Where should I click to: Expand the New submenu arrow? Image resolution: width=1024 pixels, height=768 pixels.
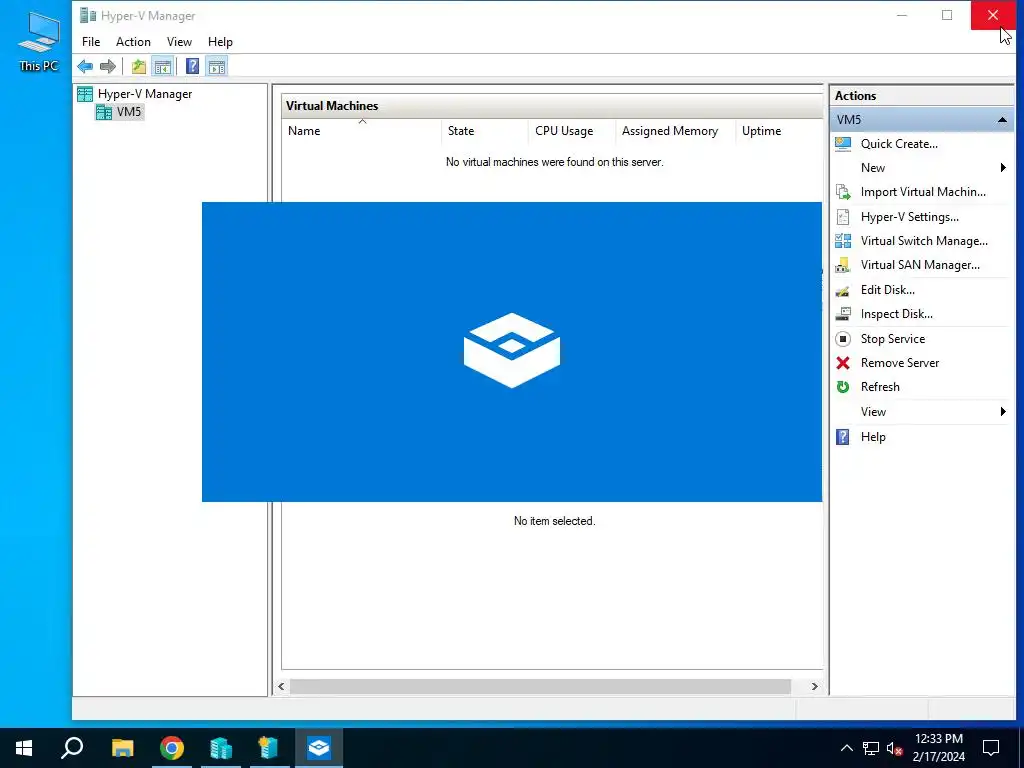coord(1003,168)
